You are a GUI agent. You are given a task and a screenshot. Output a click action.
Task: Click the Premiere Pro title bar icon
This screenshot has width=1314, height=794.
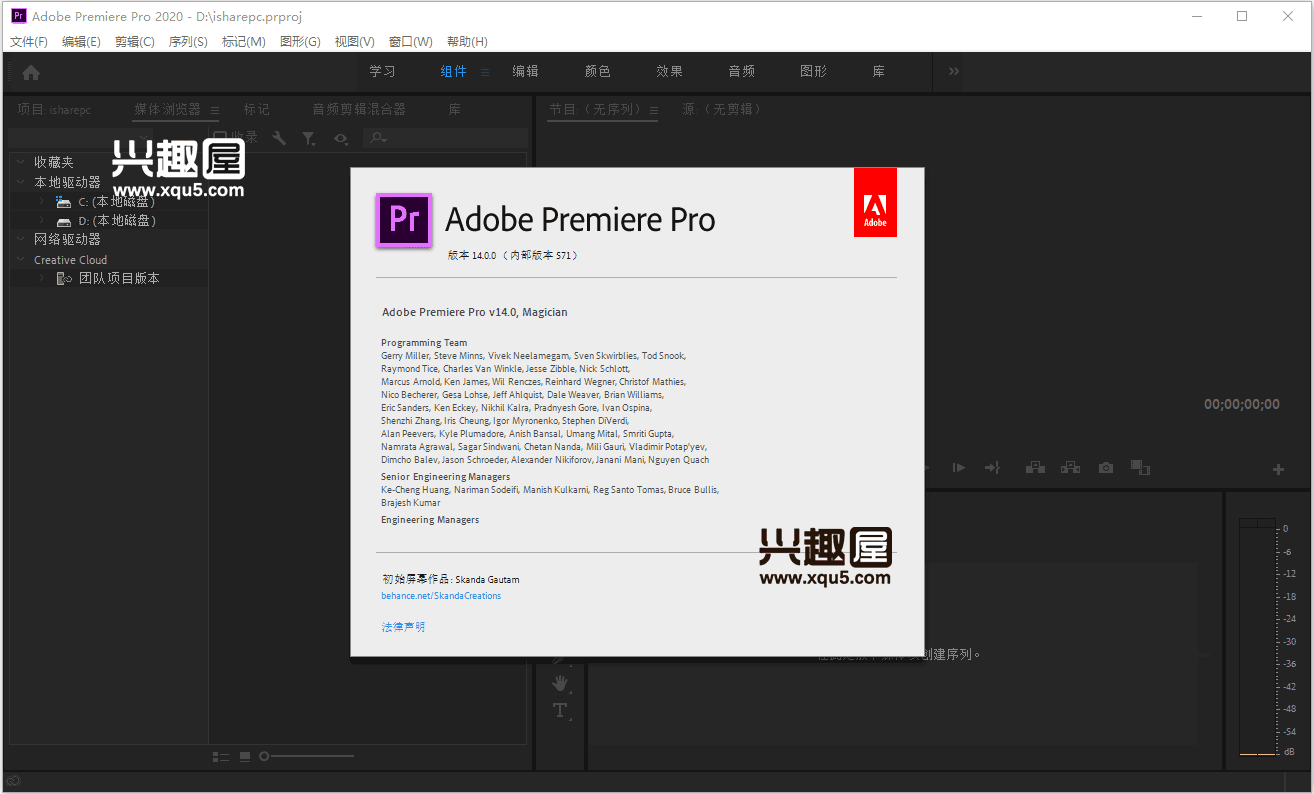click(17, 16)
